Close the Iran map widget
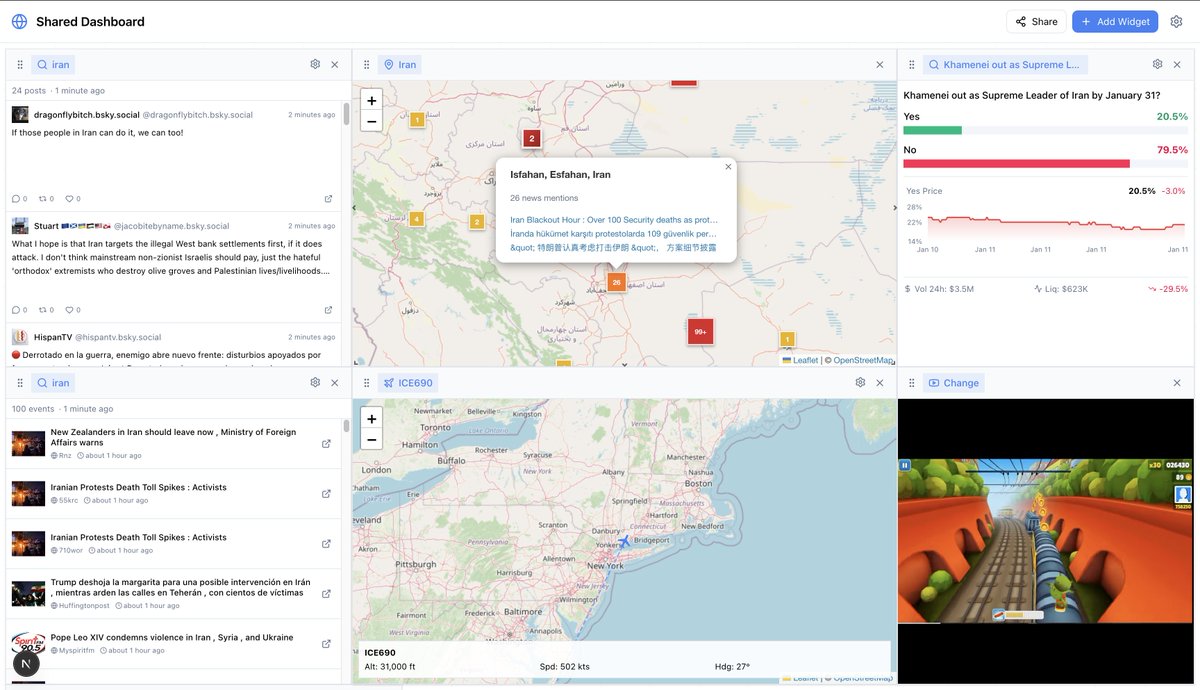Image resolution: width=1200 pixels, height=690 pixels. (880, 64)
